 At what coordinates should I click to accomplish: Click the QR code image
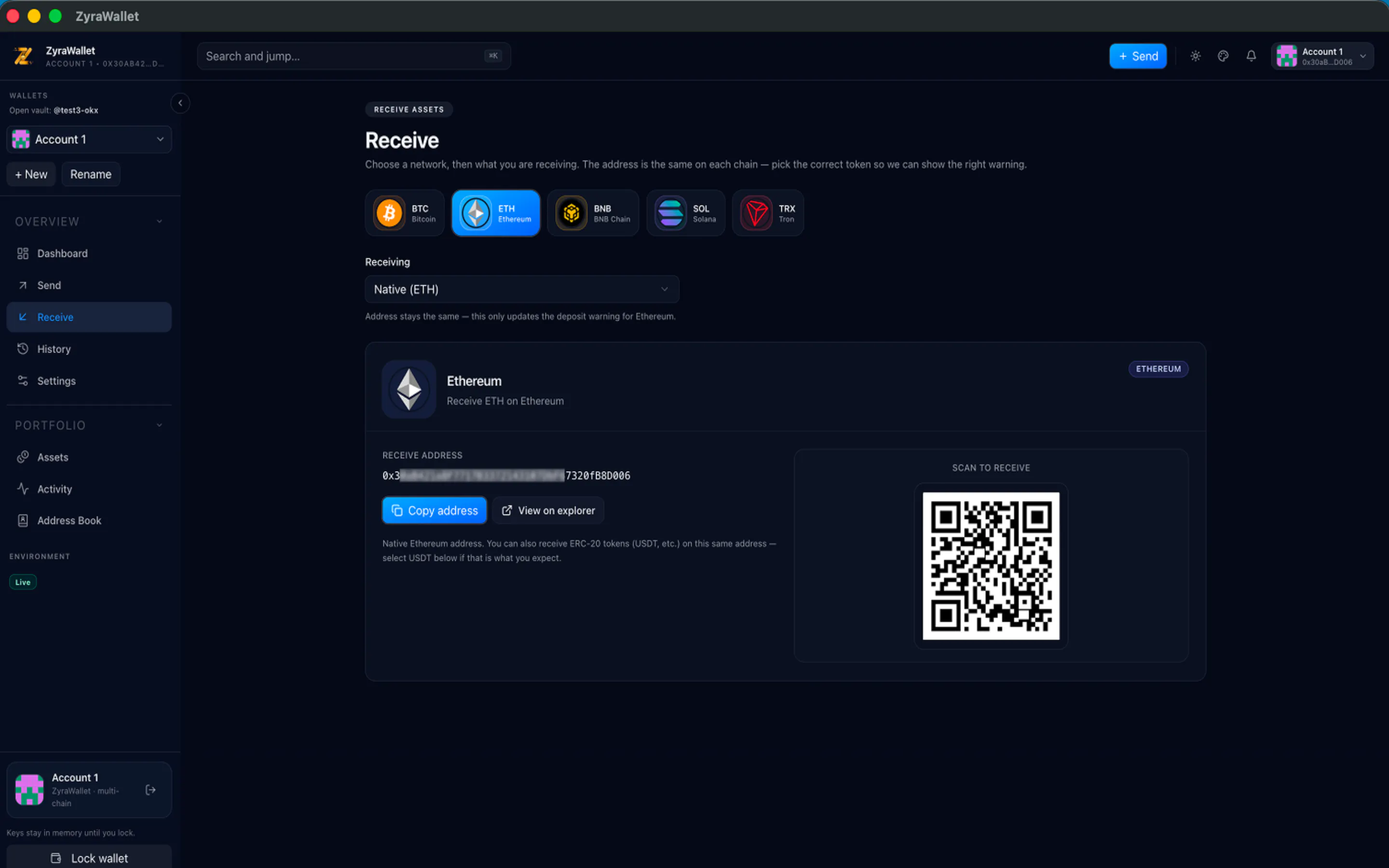click(991, 566)
